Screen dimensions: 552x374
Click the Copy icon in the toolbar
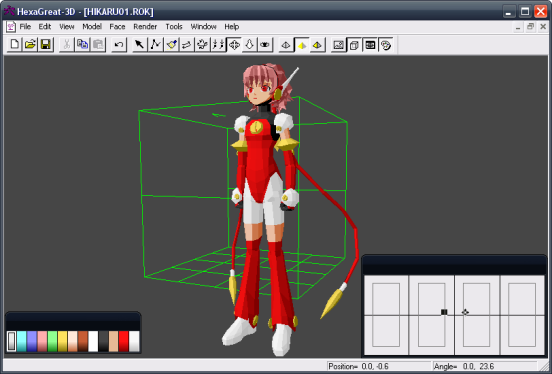[x=82, y=45]
